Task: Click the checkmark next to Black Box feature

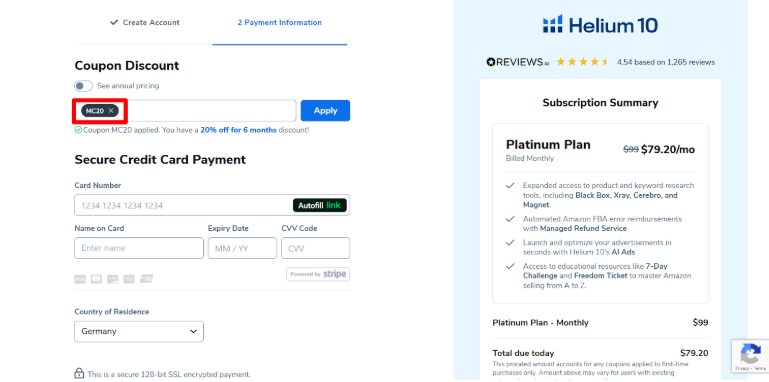Action: 510,186
